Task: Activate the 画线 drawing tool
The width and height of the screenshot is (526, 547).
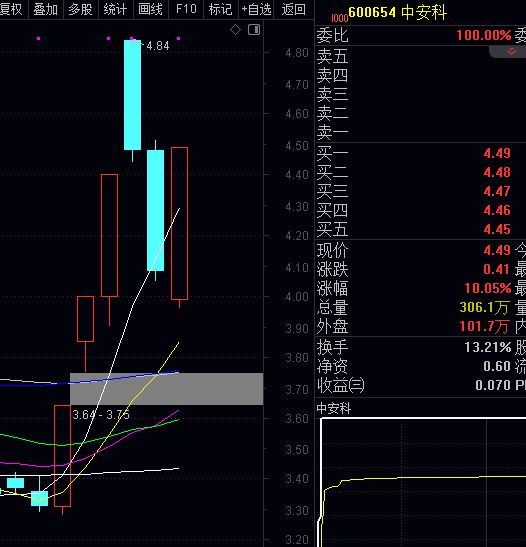Action: click(150, 9)
